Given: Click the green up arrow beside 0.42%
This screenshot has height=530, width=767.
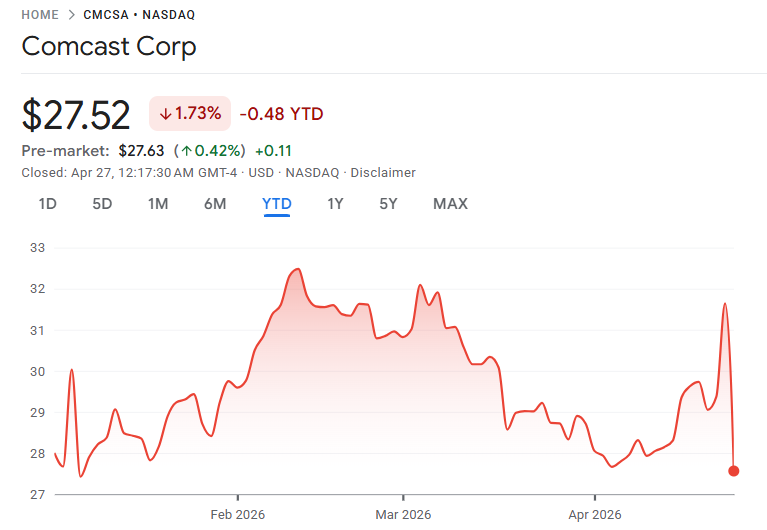Looking at the screenshot, I should tap(186, 152).
